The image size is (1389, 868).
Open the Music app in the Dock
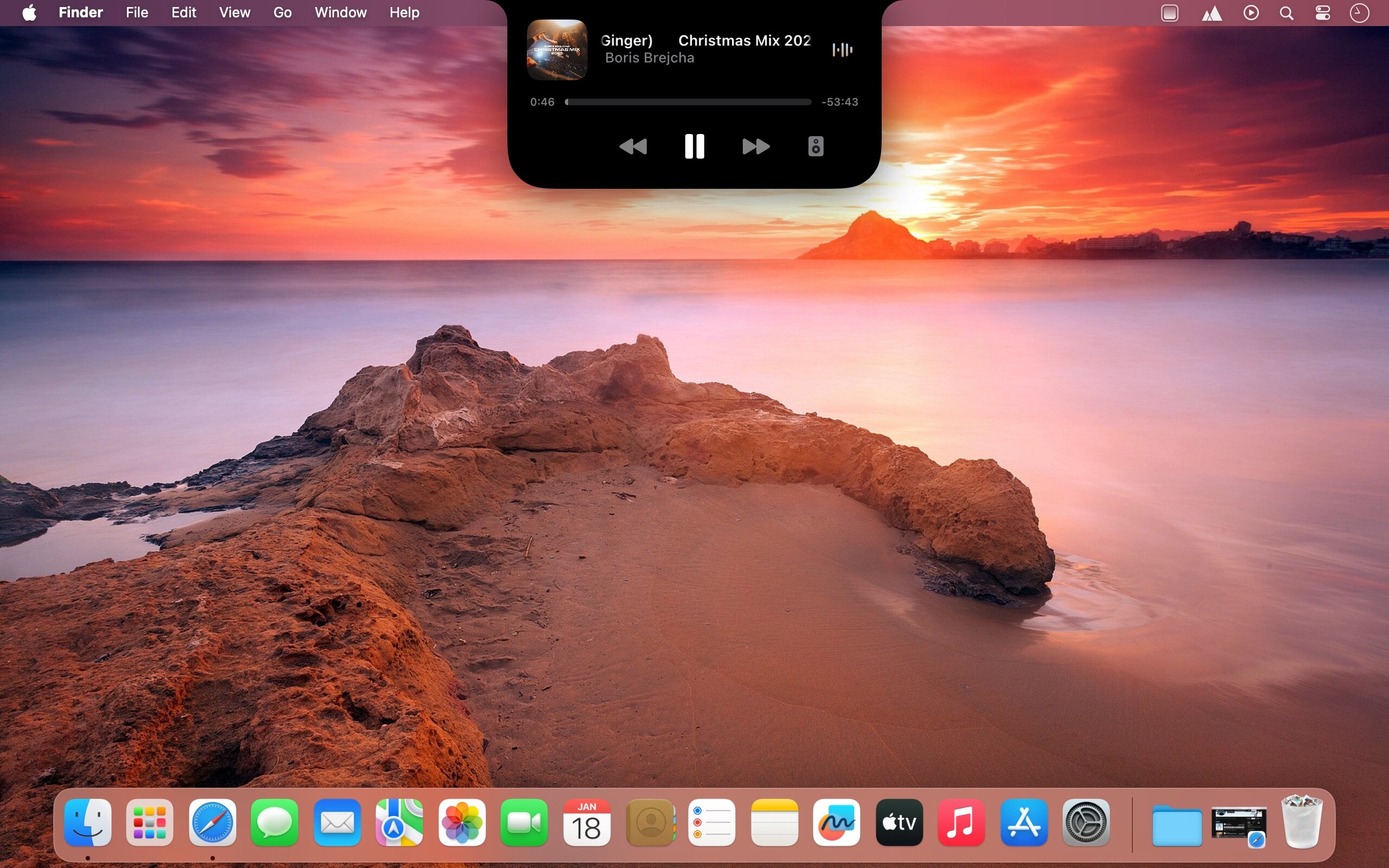pyautogui.click(x=961, y=822)
